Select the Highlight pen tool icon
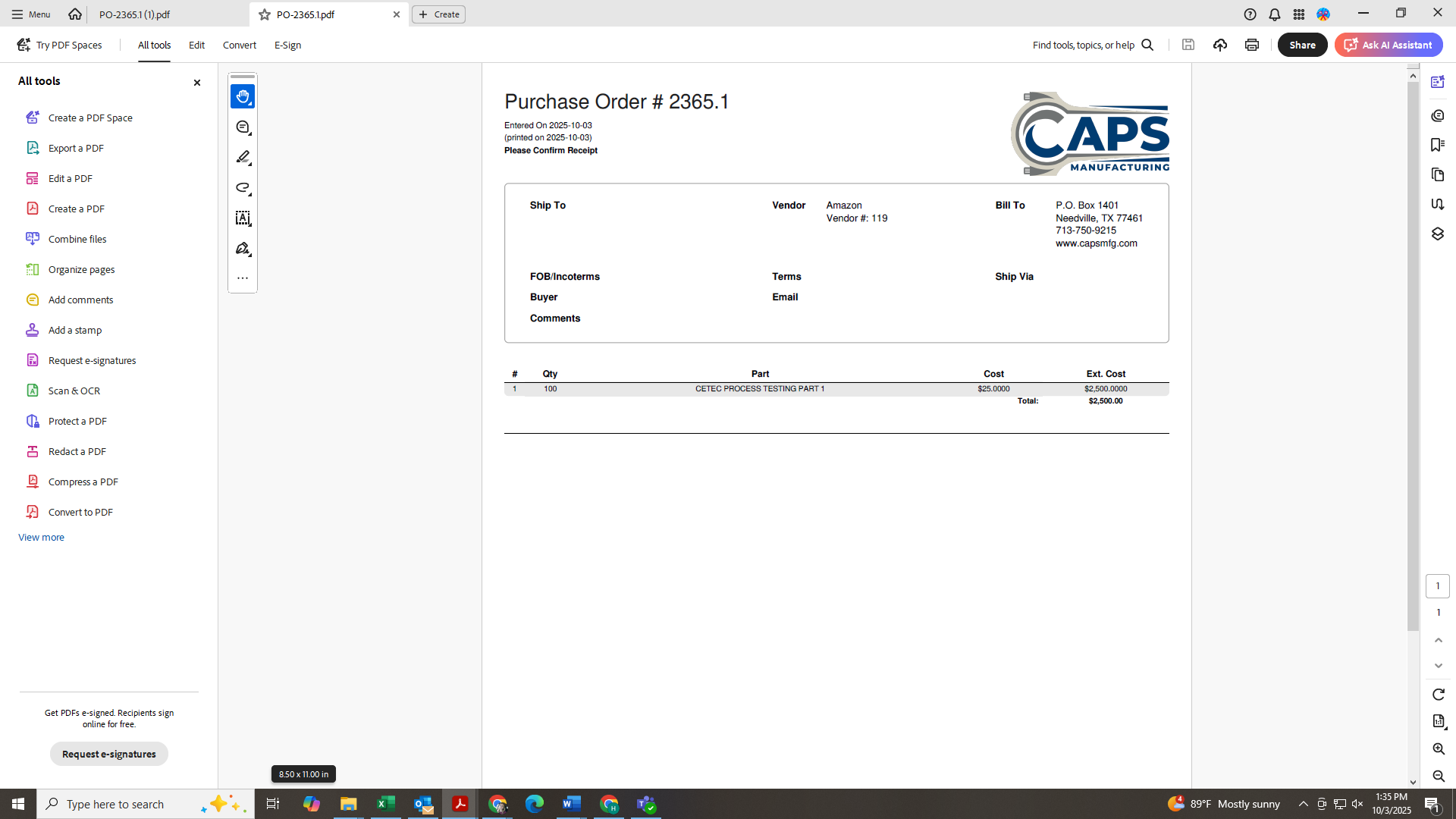Viewport: 1456px width, 819px height. coord(243,158)
